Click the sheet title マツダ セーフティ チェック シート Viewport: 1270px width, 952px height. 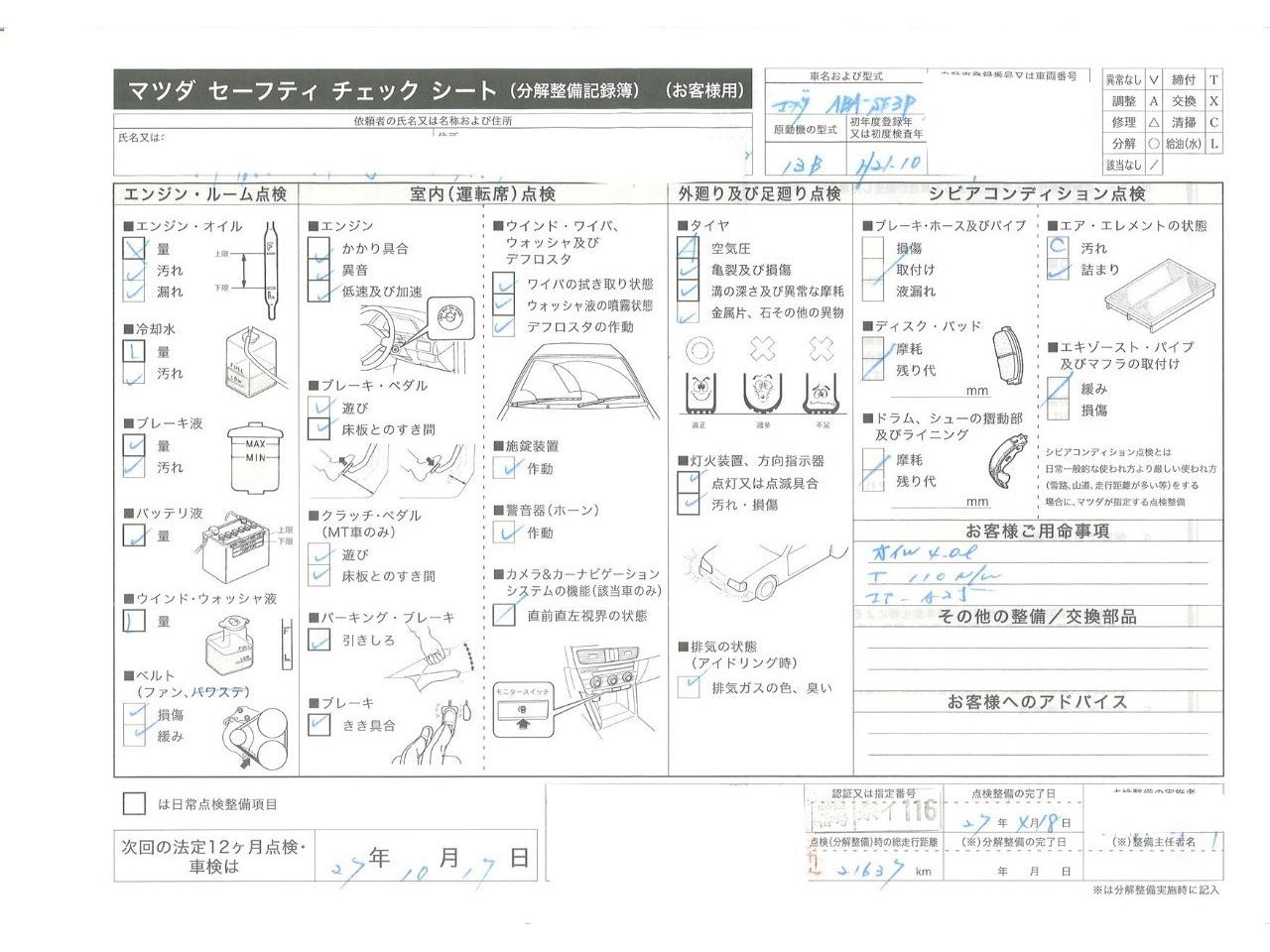click(313, 91)
